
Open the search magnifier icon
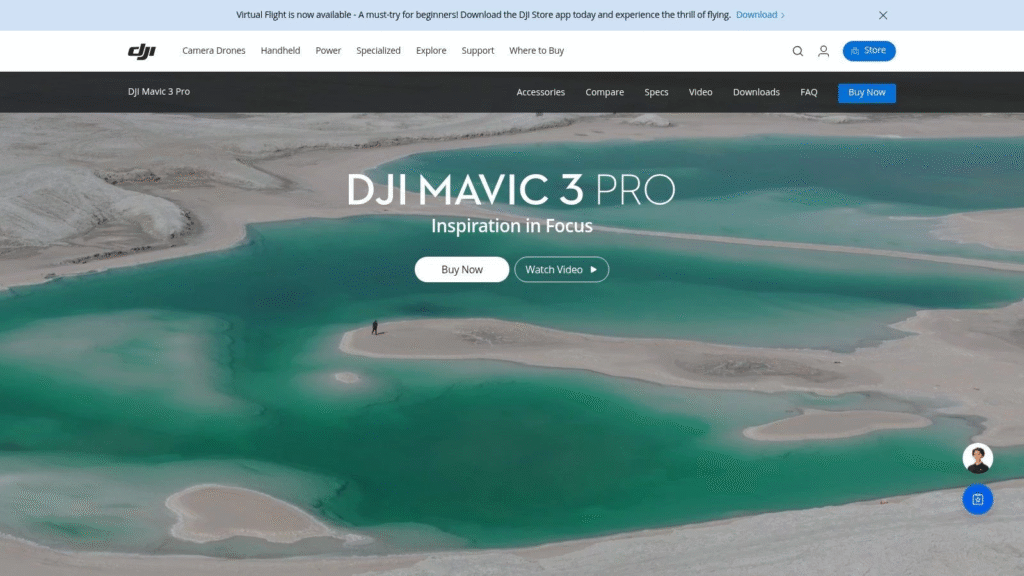pos(798,51)
